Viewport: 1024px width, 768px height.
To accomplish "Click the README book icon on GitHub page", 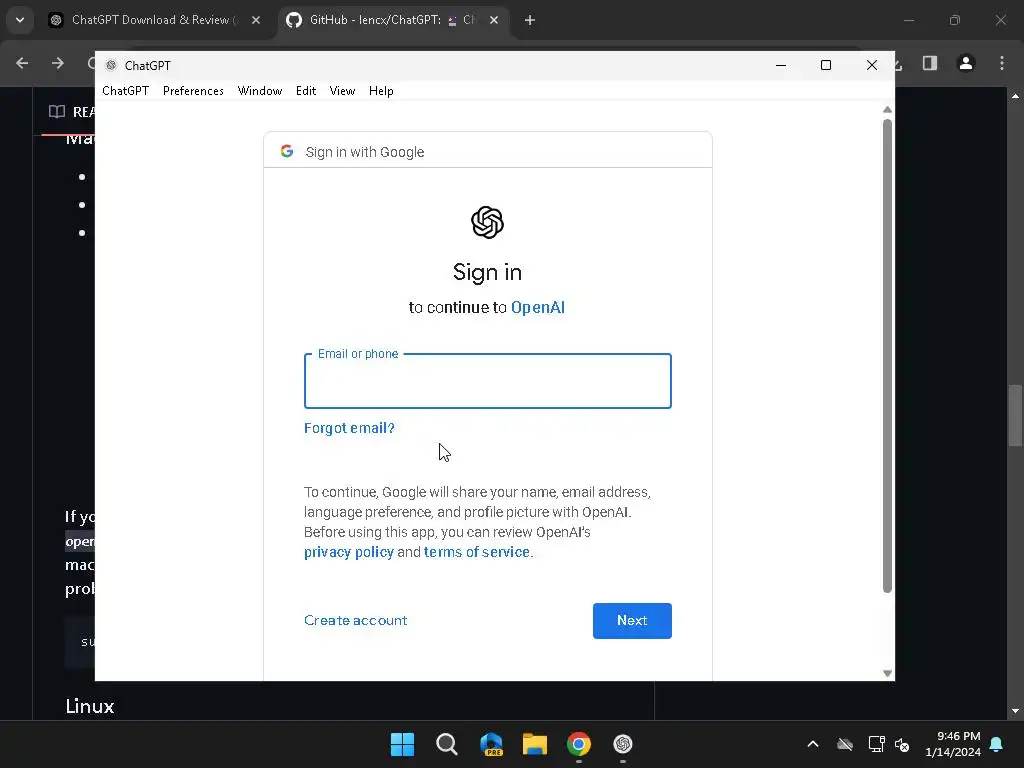I will [x=57, y=112].
